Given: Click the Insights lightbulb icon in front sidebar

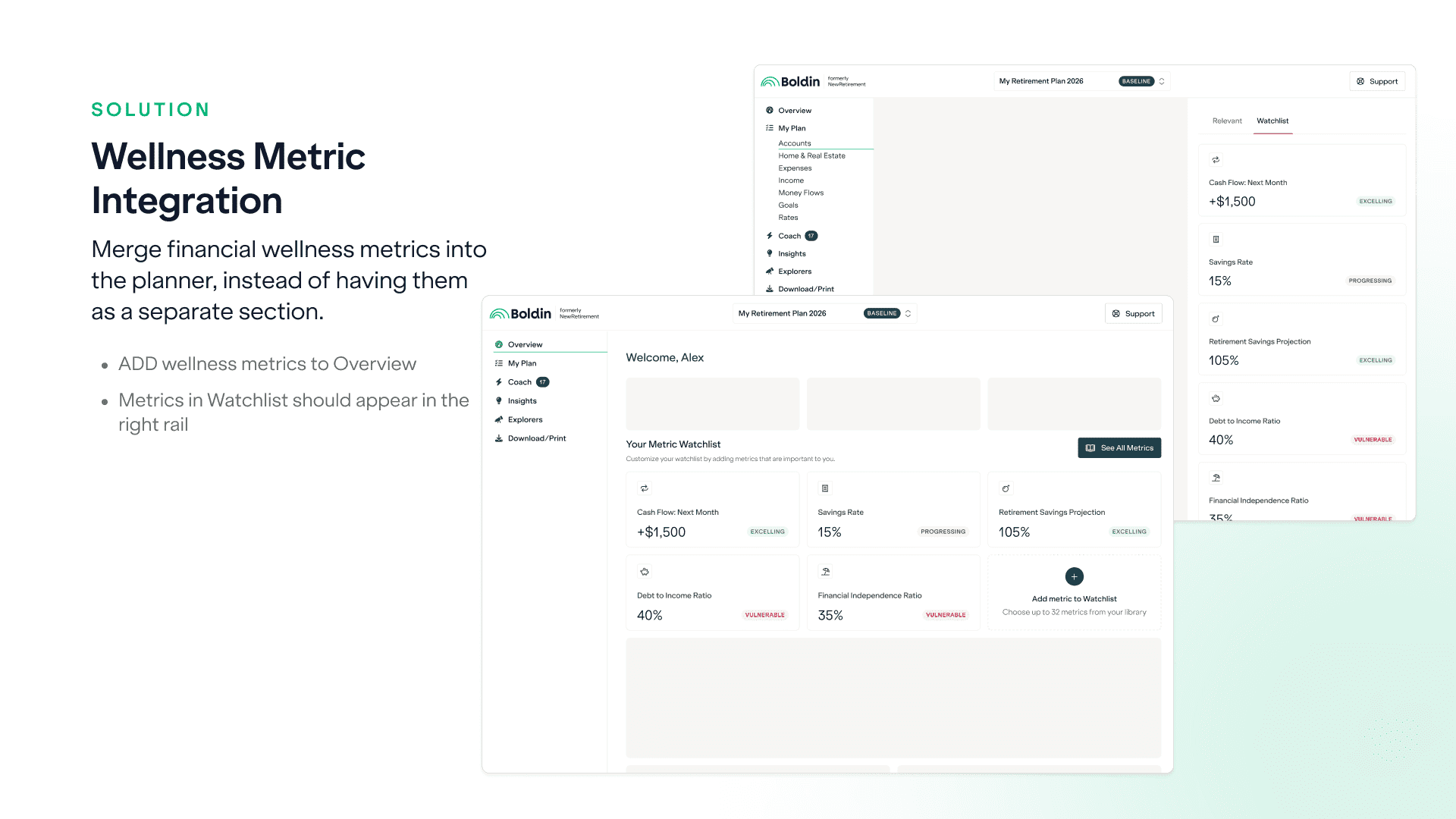Looking at the screenshot, I should click(x=499, y=400).
